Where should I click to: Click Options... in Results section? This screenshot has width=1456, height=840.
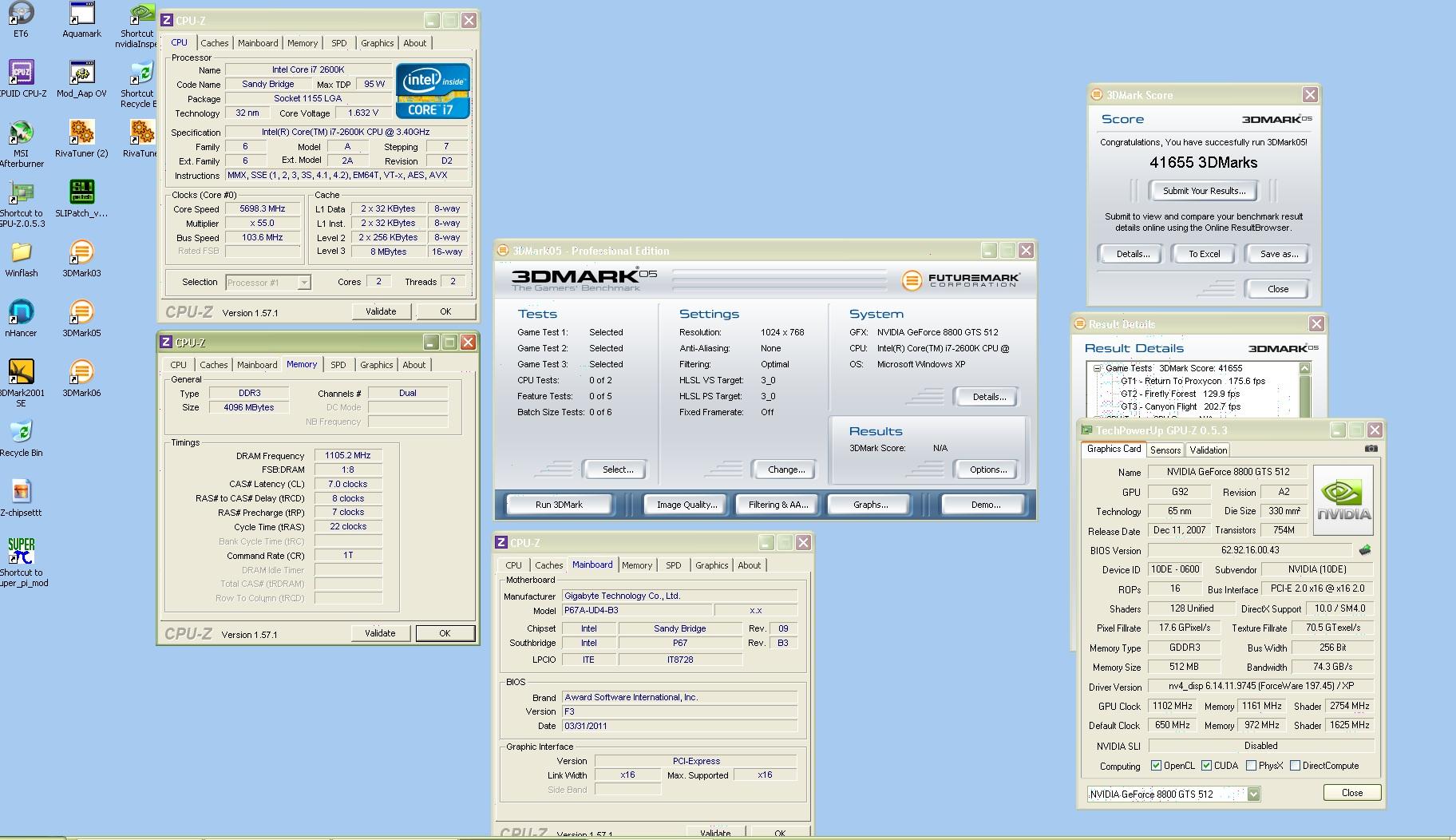pyautogui.click(x=987, y=470)
